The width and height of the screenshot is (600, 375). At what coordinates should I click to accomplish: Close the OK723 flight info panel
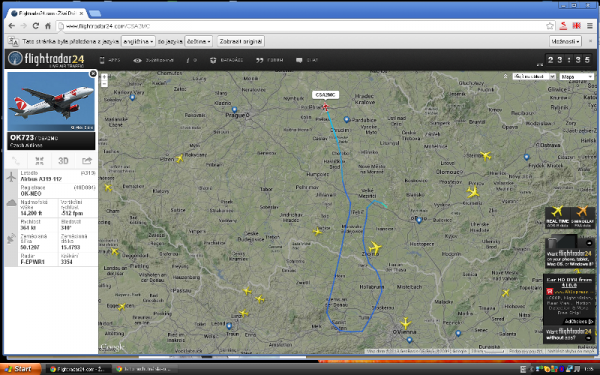pyautogui.click(x=93, y=73)
